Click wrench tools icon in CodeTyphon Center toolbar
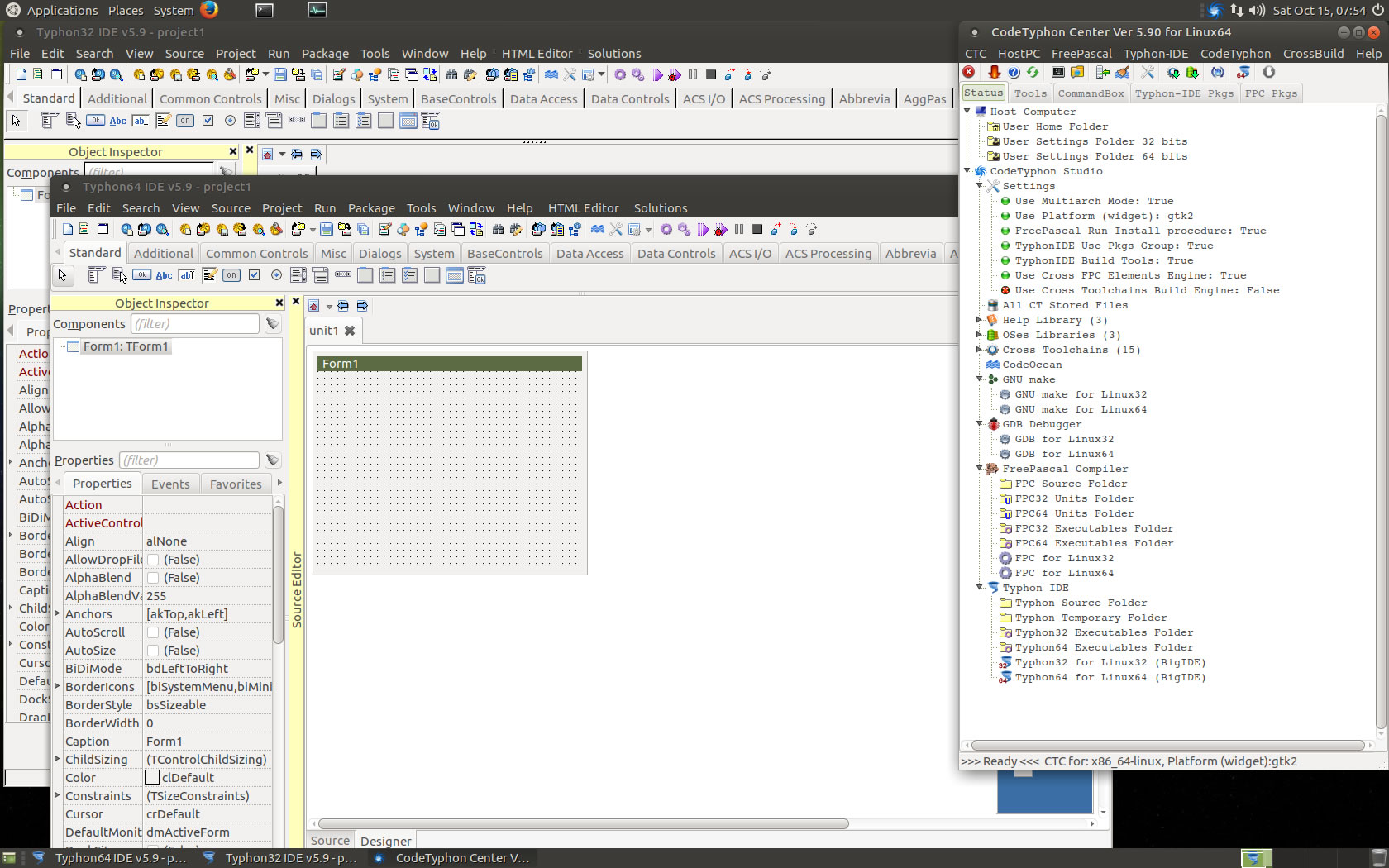 pyautogui.click(x=1148, y=72)
